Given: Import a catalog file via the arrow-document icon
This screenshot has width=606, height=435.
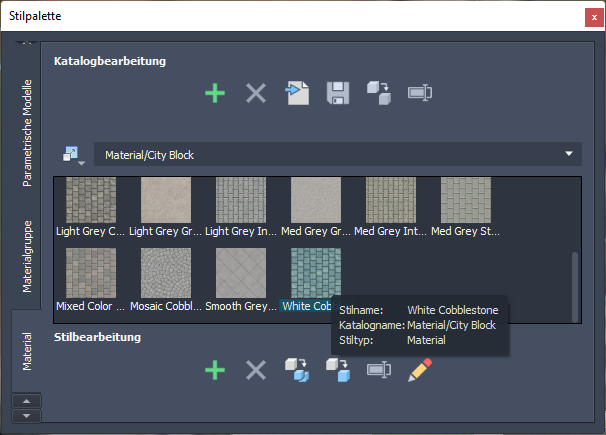Looking at the screenshot, I should tap(297, 93).
